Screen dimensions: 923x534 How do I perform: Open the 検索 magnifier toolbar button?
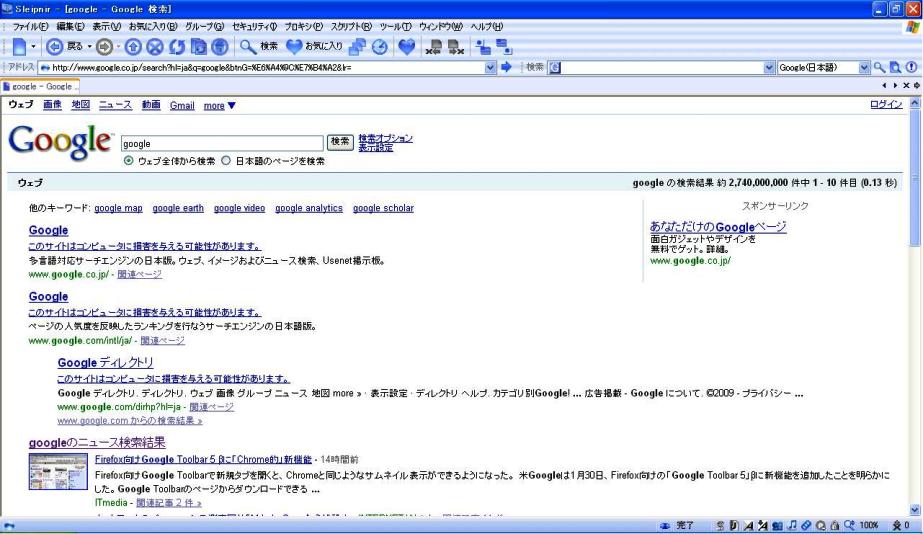[259, 47]
